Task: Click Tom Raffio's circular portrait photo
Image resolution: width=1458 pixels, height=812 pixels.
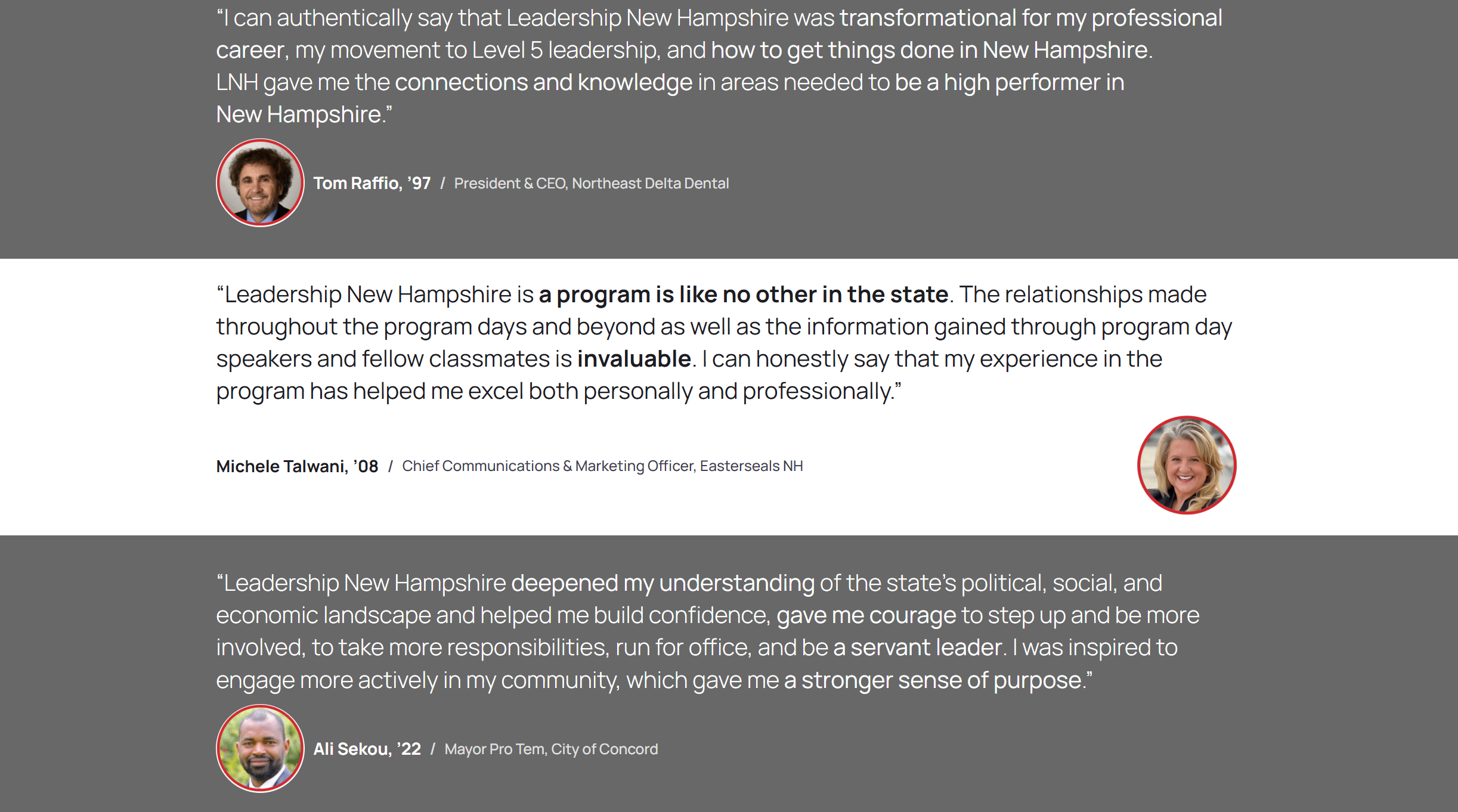Action: pos(260,183)
